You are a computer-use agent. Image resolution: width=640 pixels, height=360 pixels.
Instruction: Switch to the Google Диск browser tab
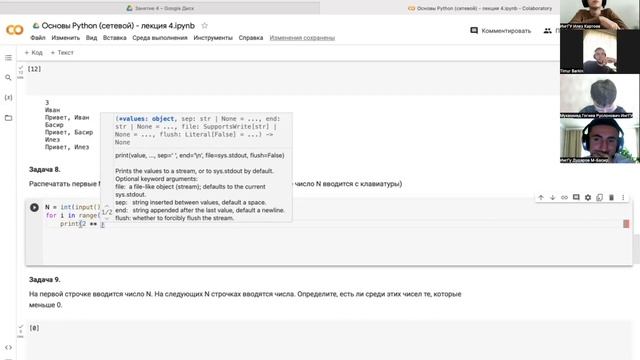pos(160,8)
